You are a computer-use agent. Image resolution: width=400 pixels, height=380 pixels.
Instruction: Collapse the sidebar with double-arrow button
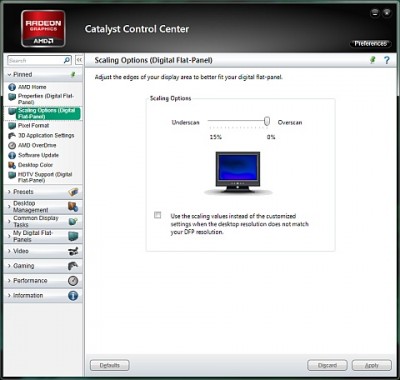coord(79,60)
